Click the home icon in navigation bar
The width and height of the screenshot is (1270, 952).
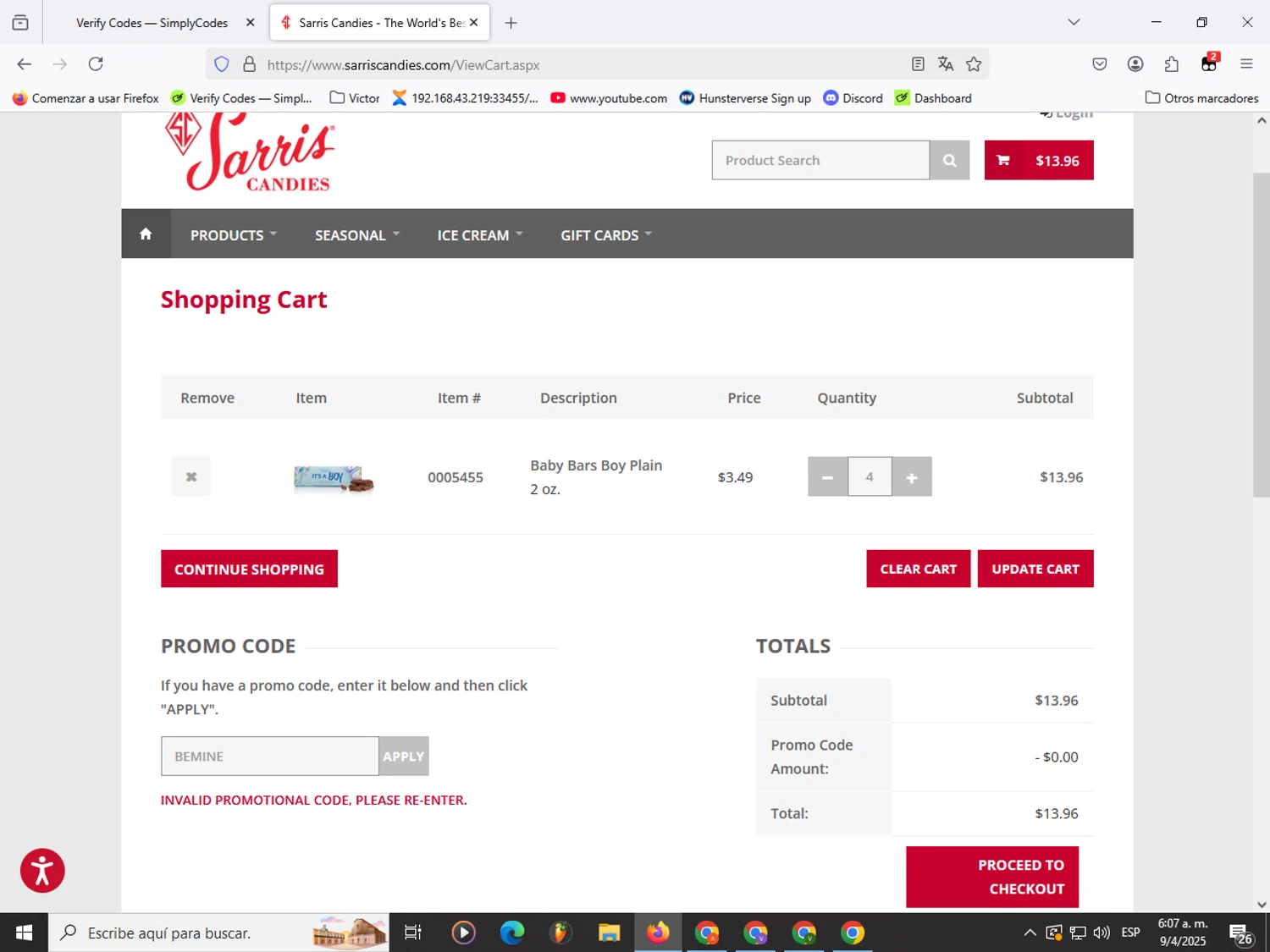click(x=146, y=234)
